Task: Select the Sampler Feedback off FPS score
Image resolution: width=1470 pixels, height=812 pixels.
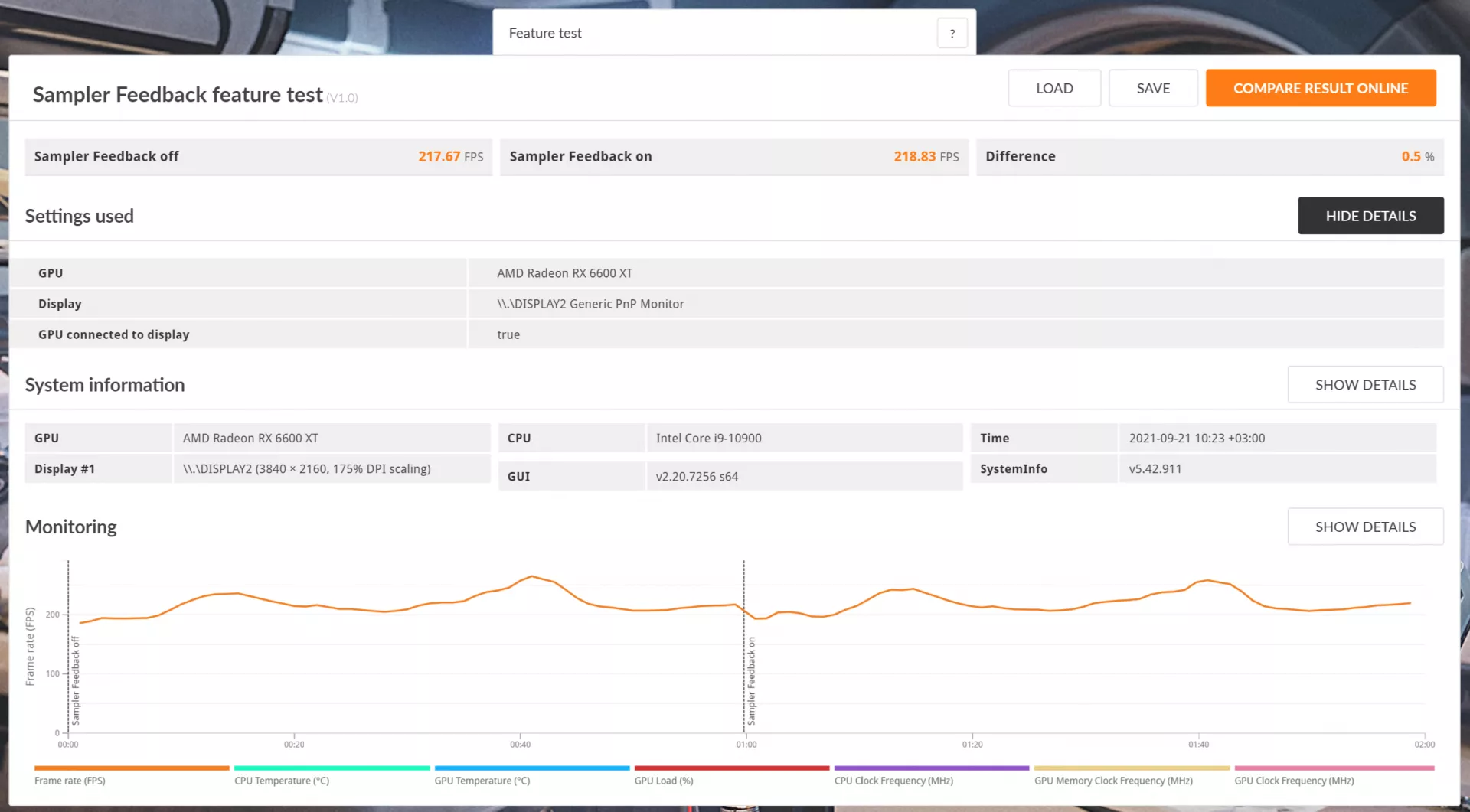Action: [x=450, y=156]
